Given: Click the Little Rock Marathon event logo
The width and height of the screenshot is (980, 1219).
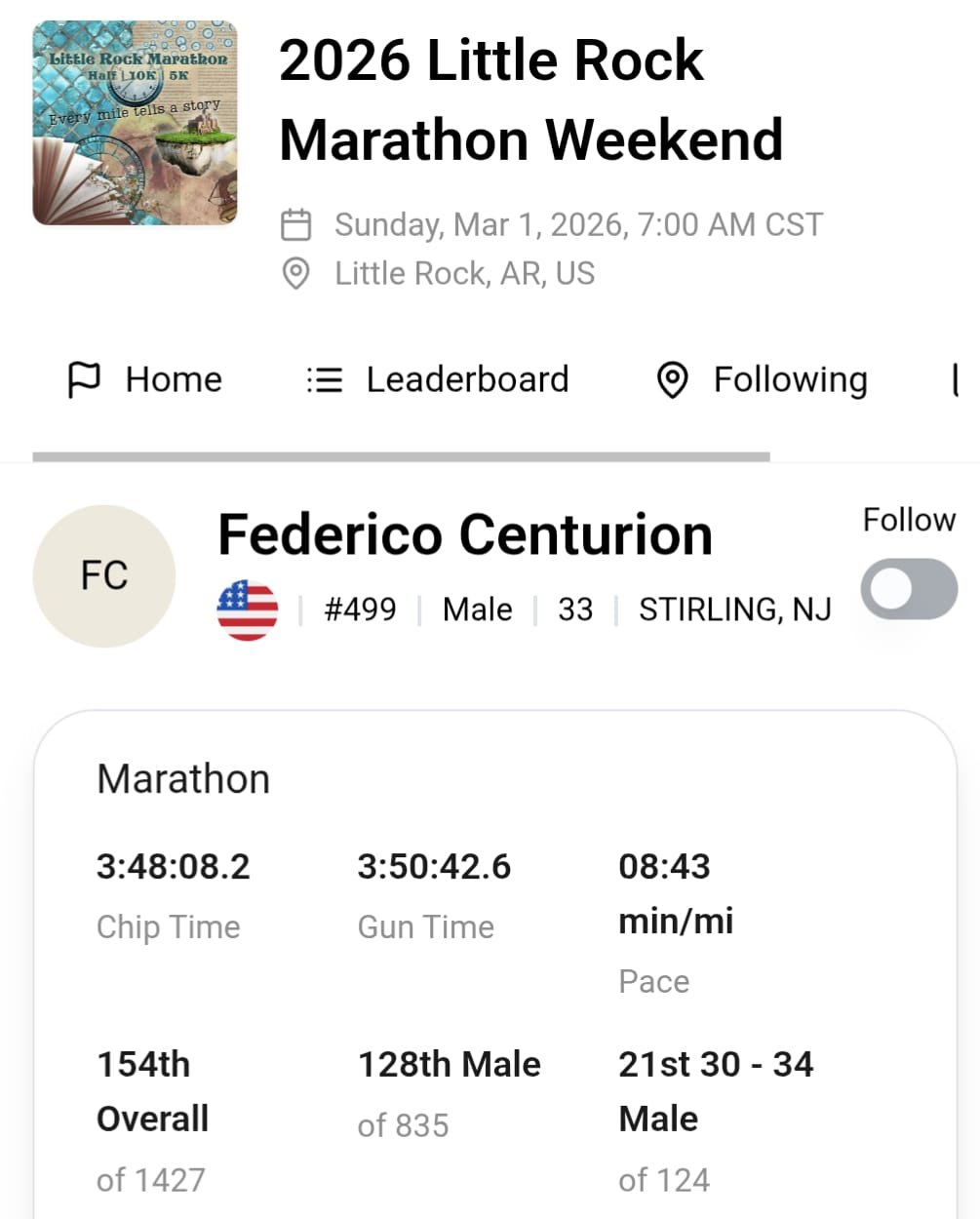Looking at the screenshot, I should coord(135,123).
